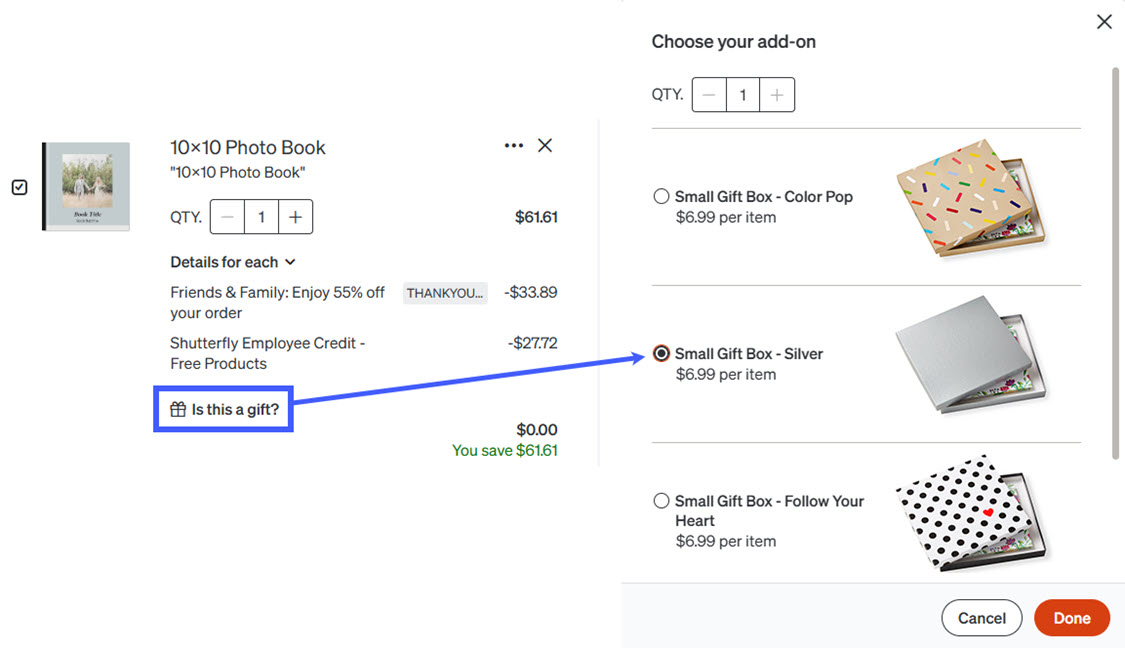Remove the 10×10 Photo Book from cart
Screen dimensions: 1125x648
(545, 146)
